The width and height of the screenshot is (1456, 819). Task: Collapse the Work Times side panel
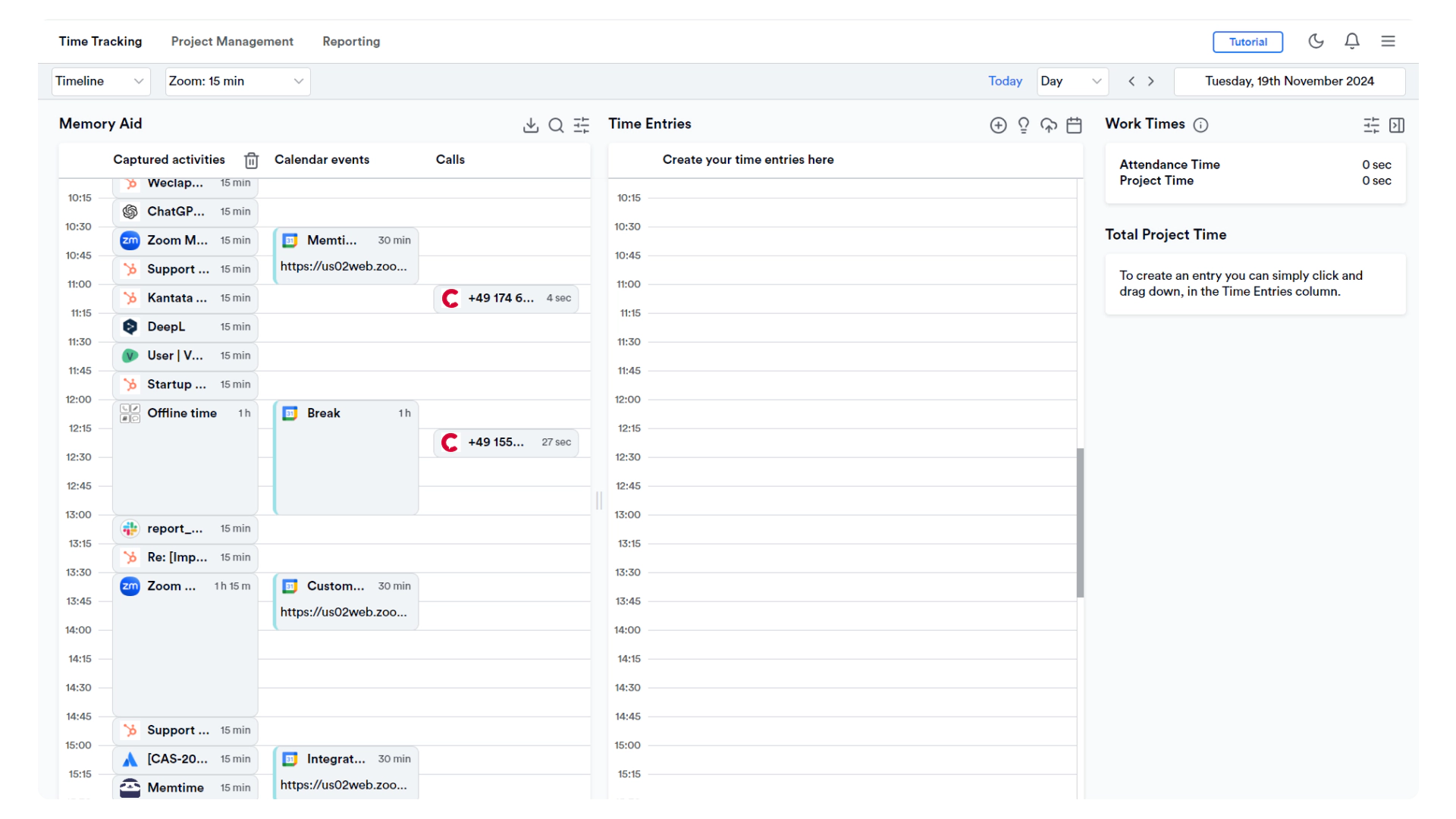tap(1397, 125)
